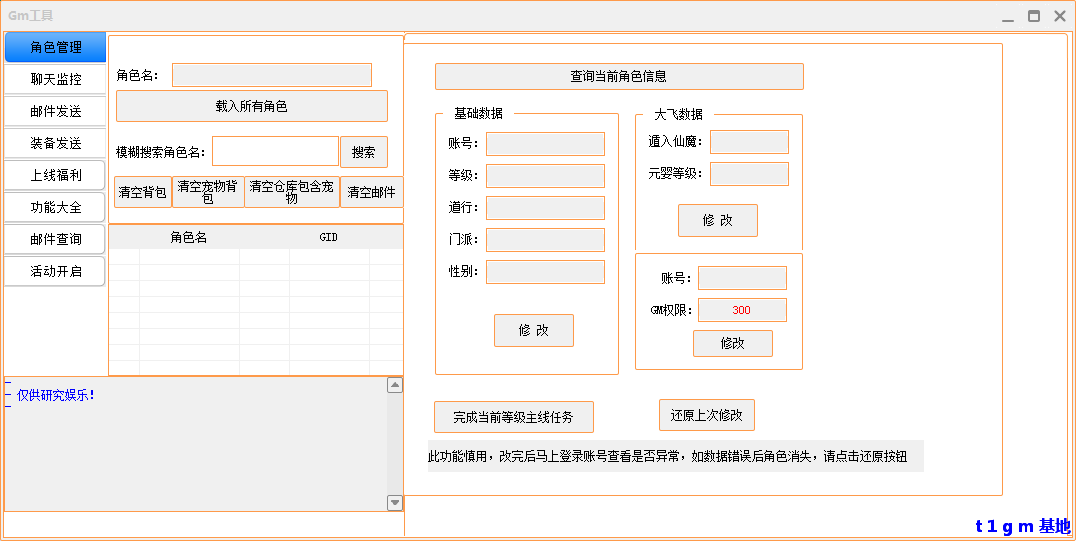Focus the 模糊搜索角色名 input field
The width and height of the screenshot is (1076, 541).
click(x=275, y=151)
